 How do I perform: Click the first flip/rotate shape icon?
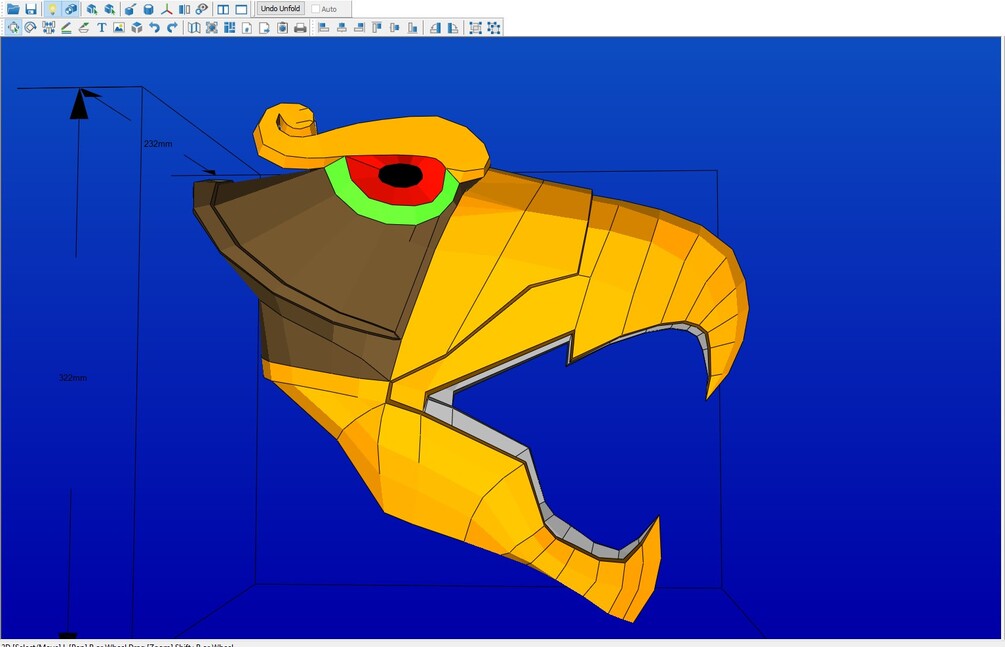tap(435, 28)
